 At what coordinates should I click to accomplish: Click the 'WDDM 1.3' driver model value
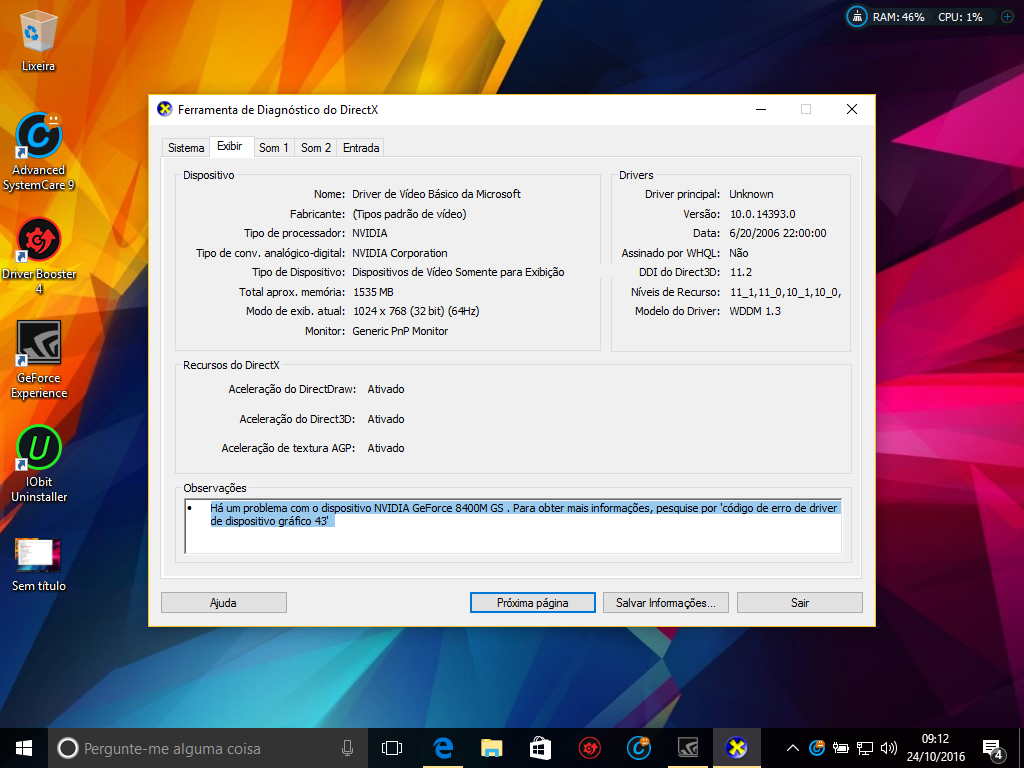click(x=755, y=312)
